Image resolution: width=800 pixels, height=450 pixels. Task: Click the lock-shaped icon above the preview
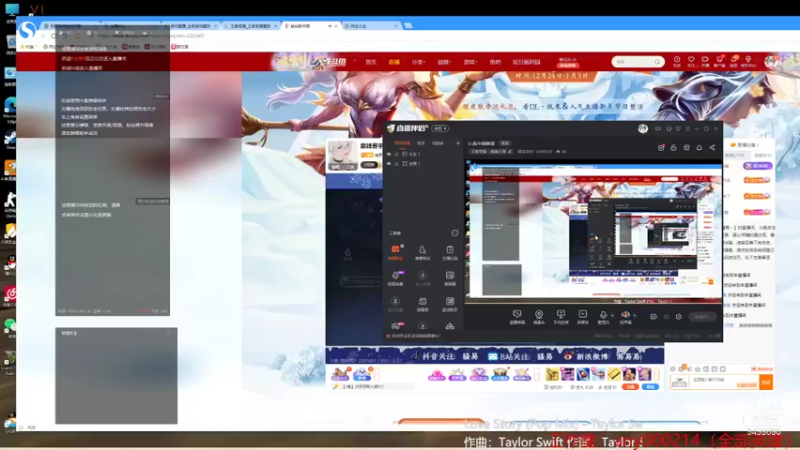coord(673,148)
